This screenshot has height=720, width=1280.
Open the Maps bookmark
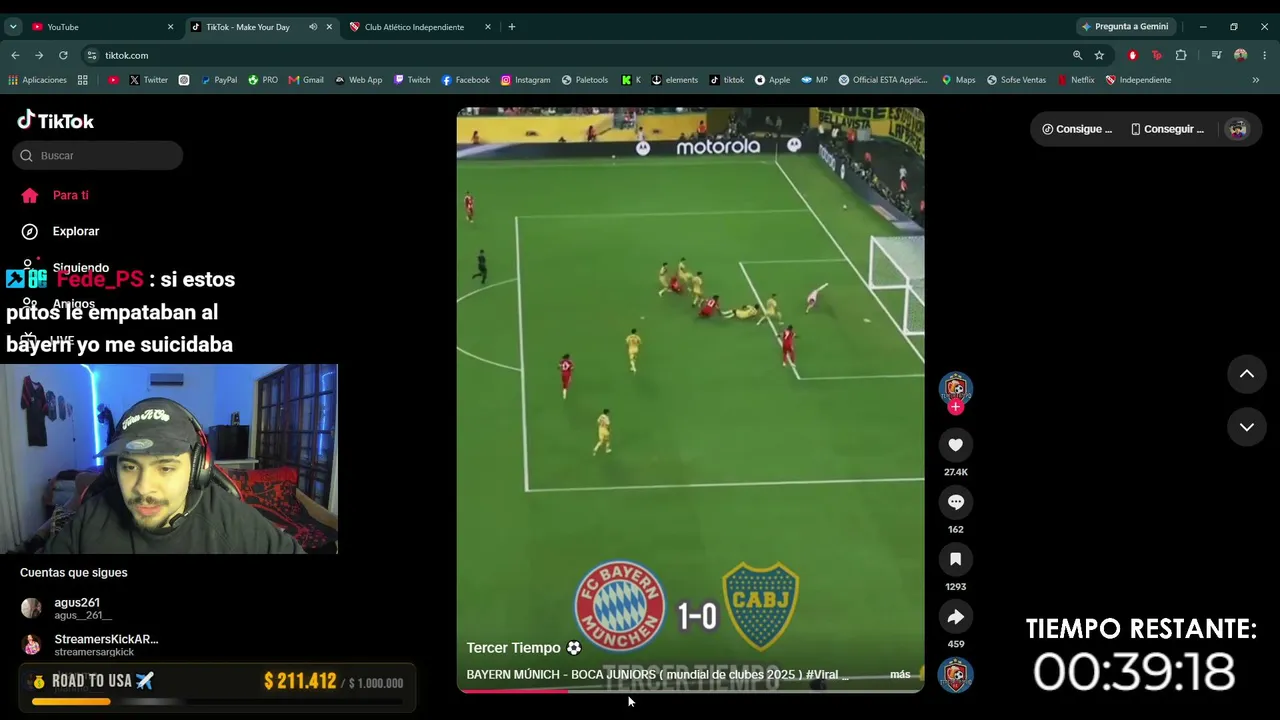958,80
